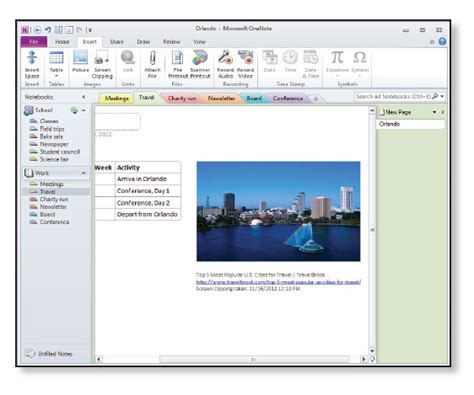The height and width of the screenshot is (395, 474).
Task: Open the Charity run section tab
Action: pyautogui.click(x=182, y=98)
